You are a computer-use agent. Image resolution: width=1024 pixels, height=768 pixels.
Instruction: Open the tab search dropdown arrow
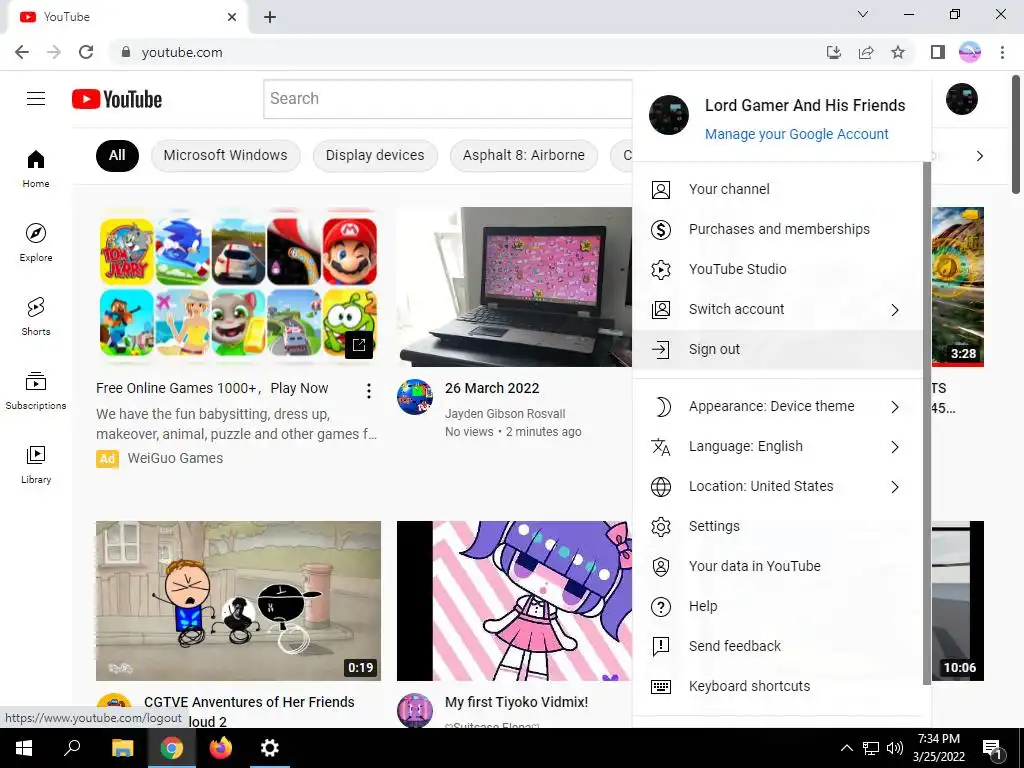863,14
